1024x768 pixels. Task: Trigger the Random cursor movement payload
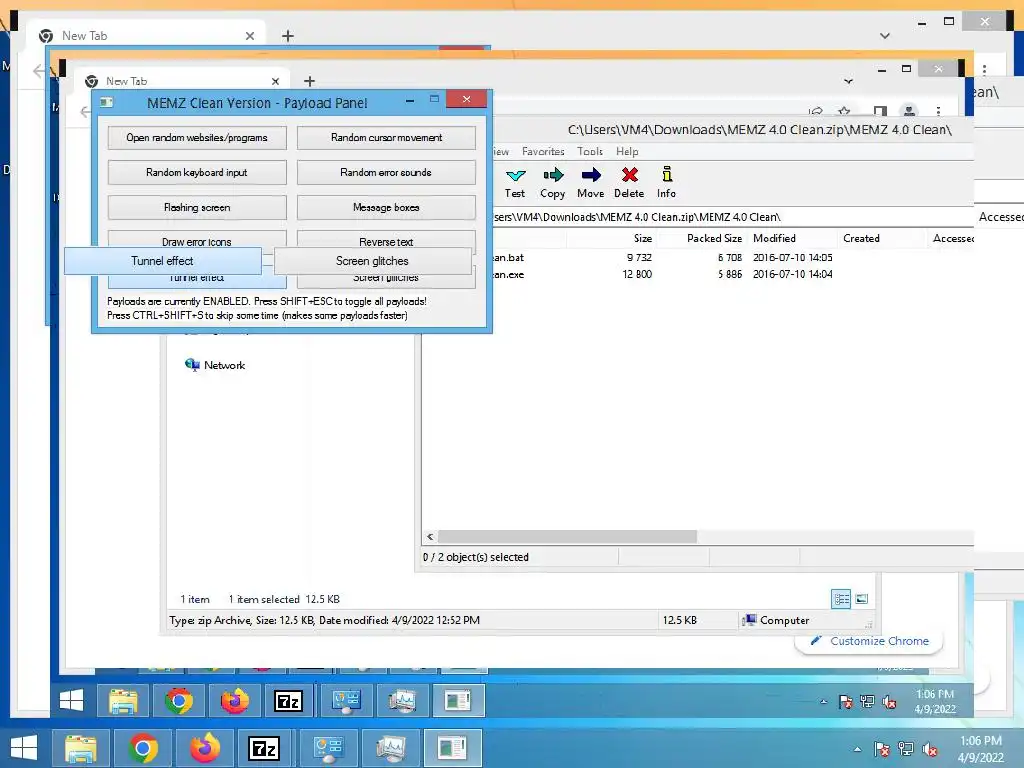(386, 138)
